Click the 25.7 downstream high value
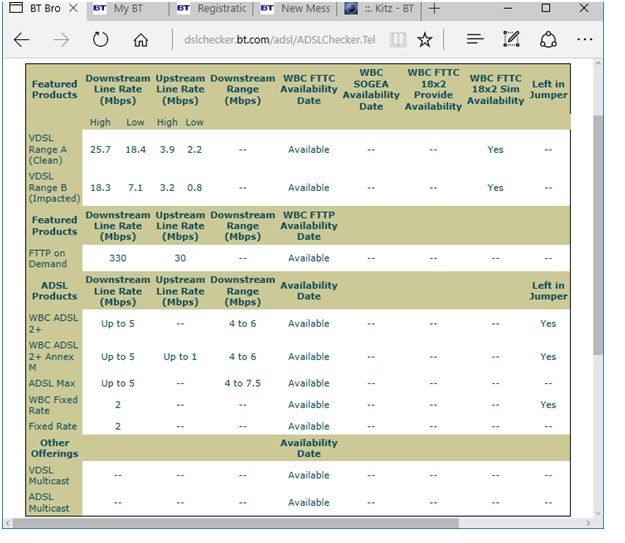Screen dimensions: 625x543 100,150
